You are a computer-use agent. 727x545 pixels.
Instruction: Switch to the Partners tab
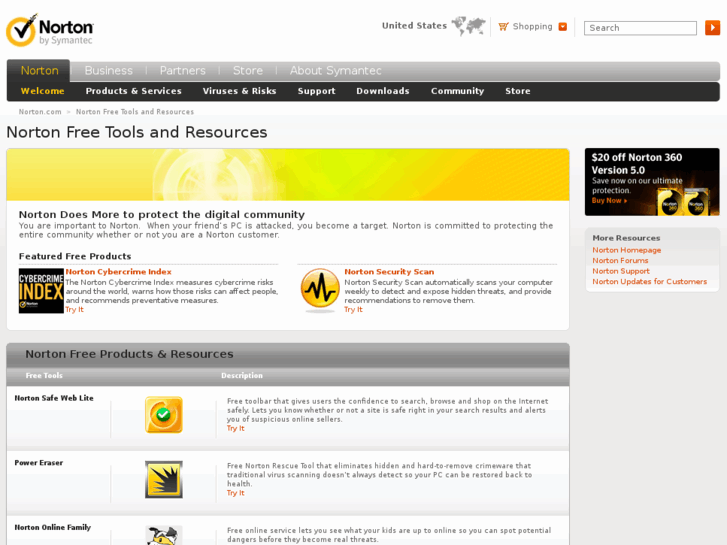coord(183,71)
